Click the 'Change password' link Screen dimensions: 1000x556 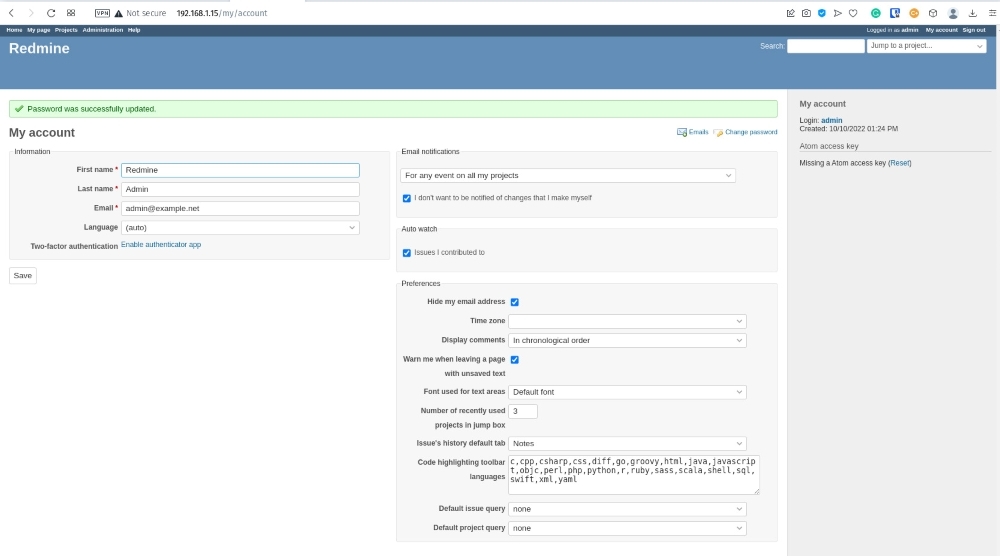(x=750, y=132)
